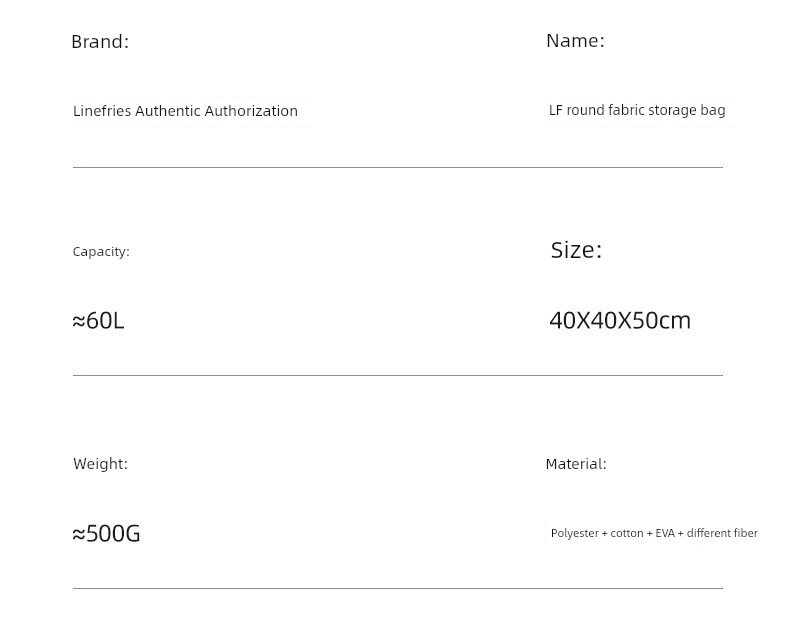Click the word Linefries in brand value
The height and width of the screenshot is (627, 790).
[102, 111]
